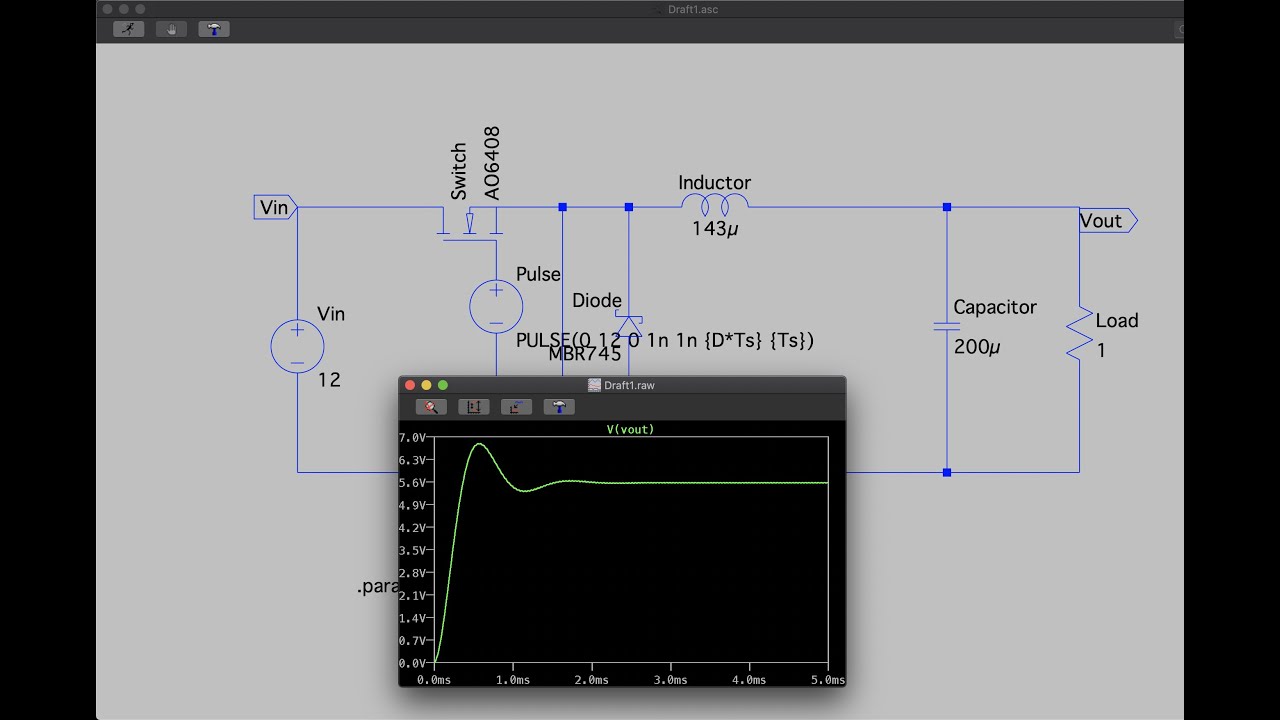Autorange the Y axis in the Draft1.raw toolbar
Viewport: 1280px width, 720px height.
click(474, 407)
